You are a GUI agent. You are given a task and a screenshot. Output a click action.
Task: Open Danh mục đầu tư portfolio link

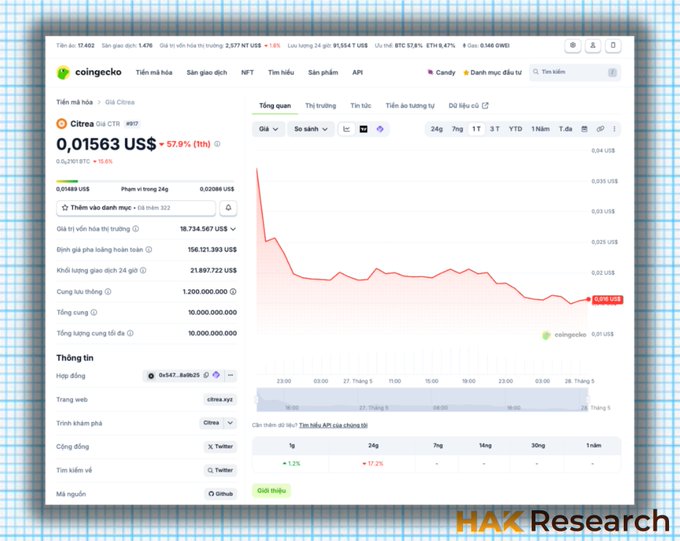coord(492,72)
